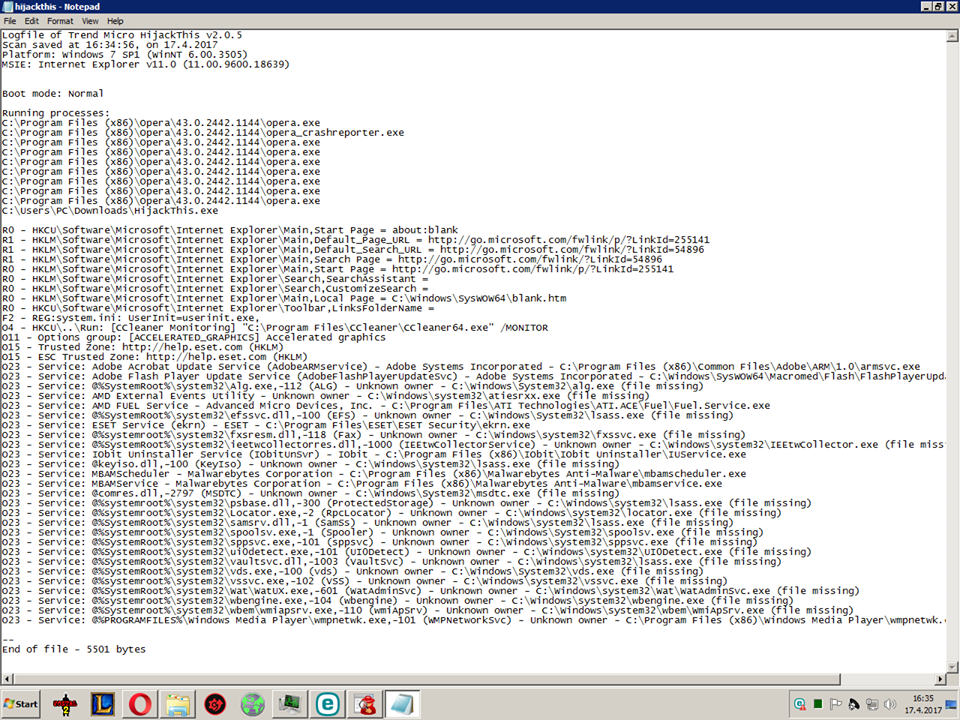The image size is (960, 720).
Task: Click the opera_crashreporter.exe process line
Action: pyautogui.click(x=203, y=133)
